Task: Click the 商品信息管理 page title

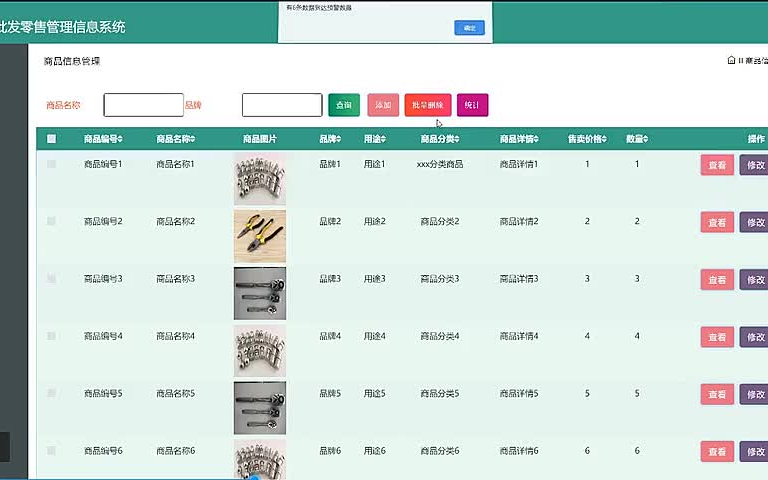Action: 72,61
